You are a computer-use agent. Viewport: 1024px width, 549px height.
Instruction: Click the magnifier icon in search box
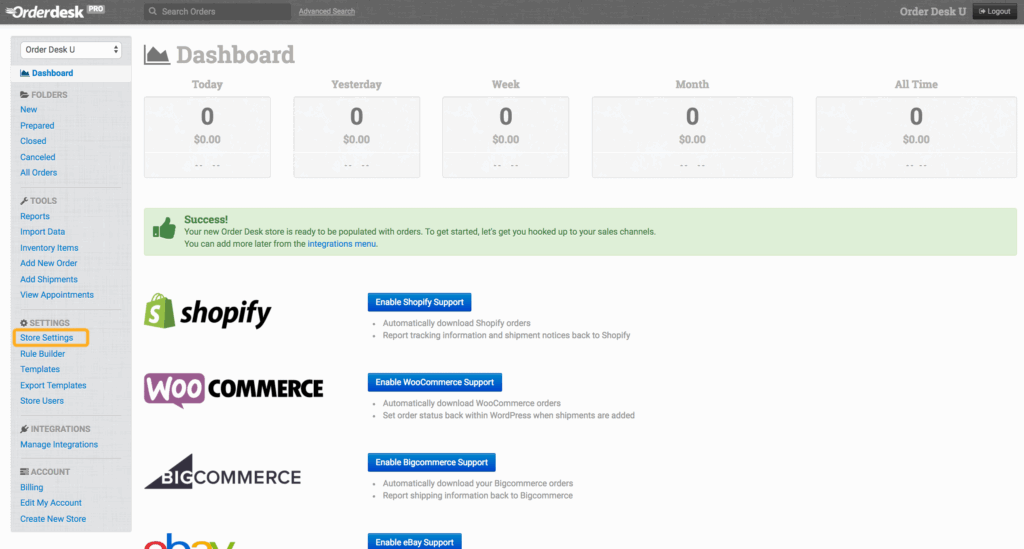(153, 12)
